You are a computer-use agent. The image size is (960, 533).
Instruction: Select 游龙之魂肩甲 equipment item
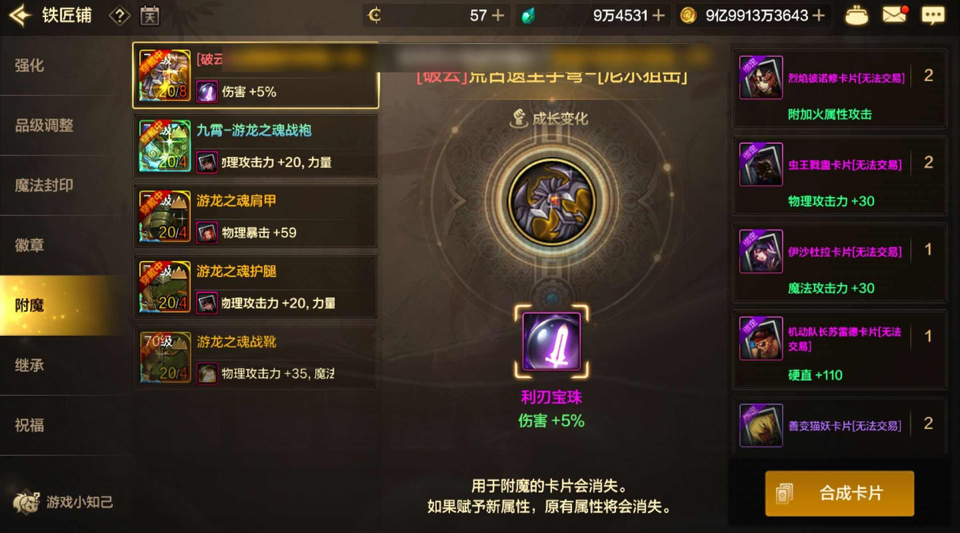[255, 217]
